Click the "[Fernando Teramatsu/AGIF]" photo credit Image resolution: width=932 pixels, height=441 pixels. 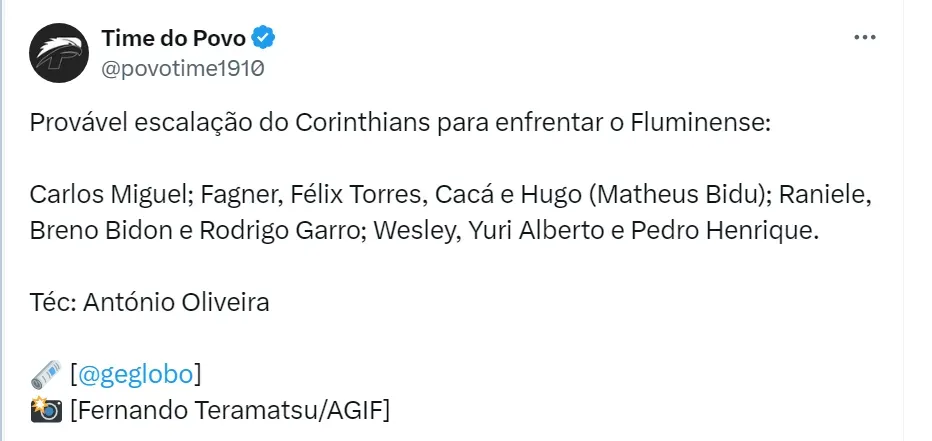coord(230,409)
